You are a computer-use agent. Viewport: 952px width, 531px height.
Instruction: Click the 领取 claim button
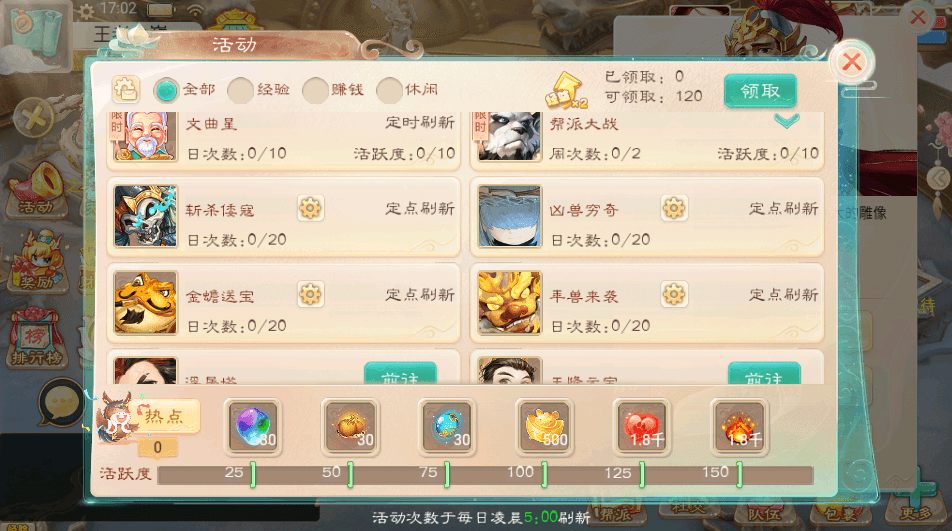(x=760, y=91)
